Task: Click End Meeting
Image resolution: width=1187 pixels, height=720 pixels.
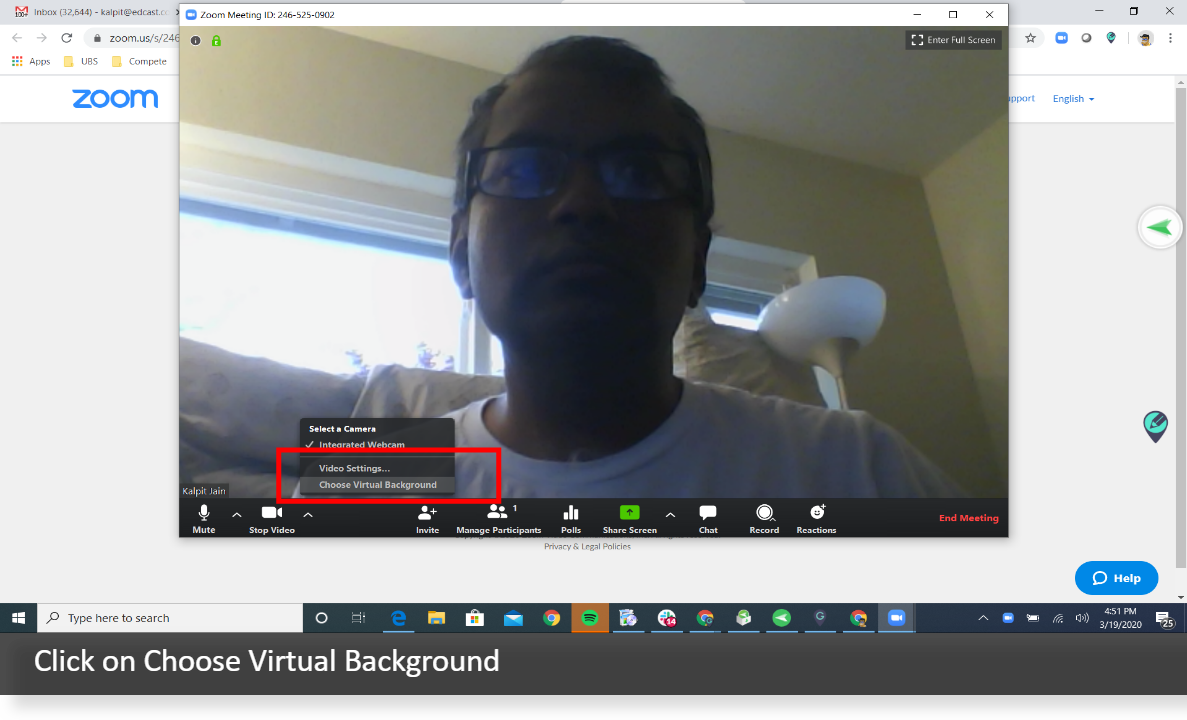Action: 968,517
